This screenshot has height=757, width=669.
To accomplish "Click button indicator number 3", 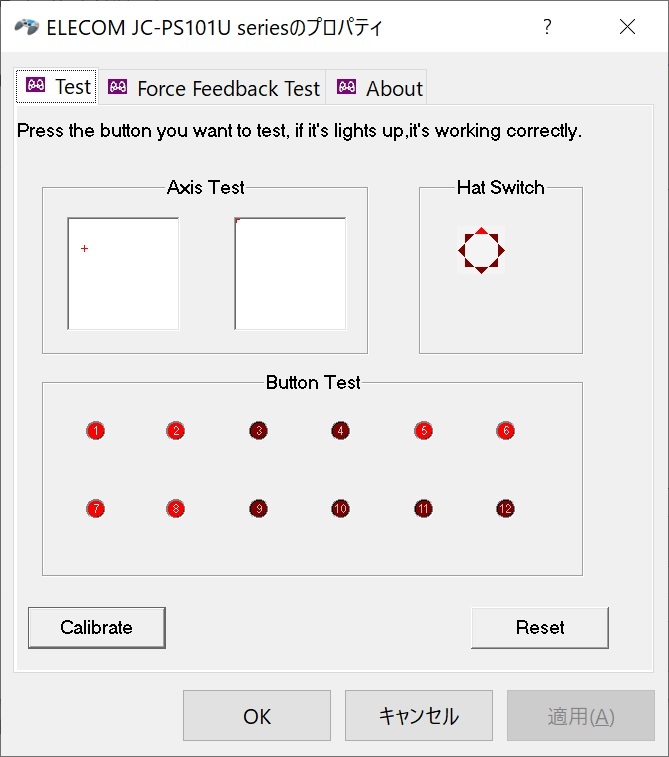I will (x=259, y=431).
